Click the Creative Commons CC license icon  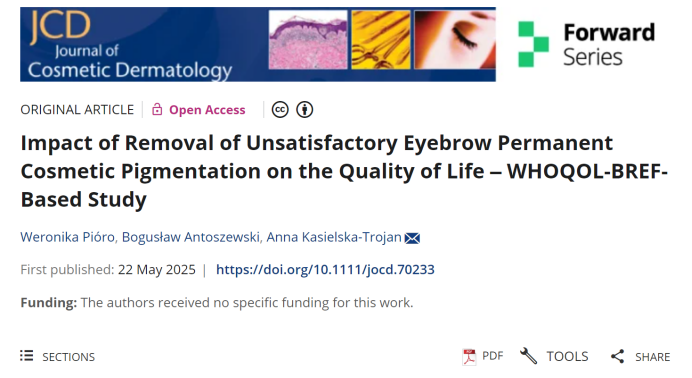(x=280, y=109)
